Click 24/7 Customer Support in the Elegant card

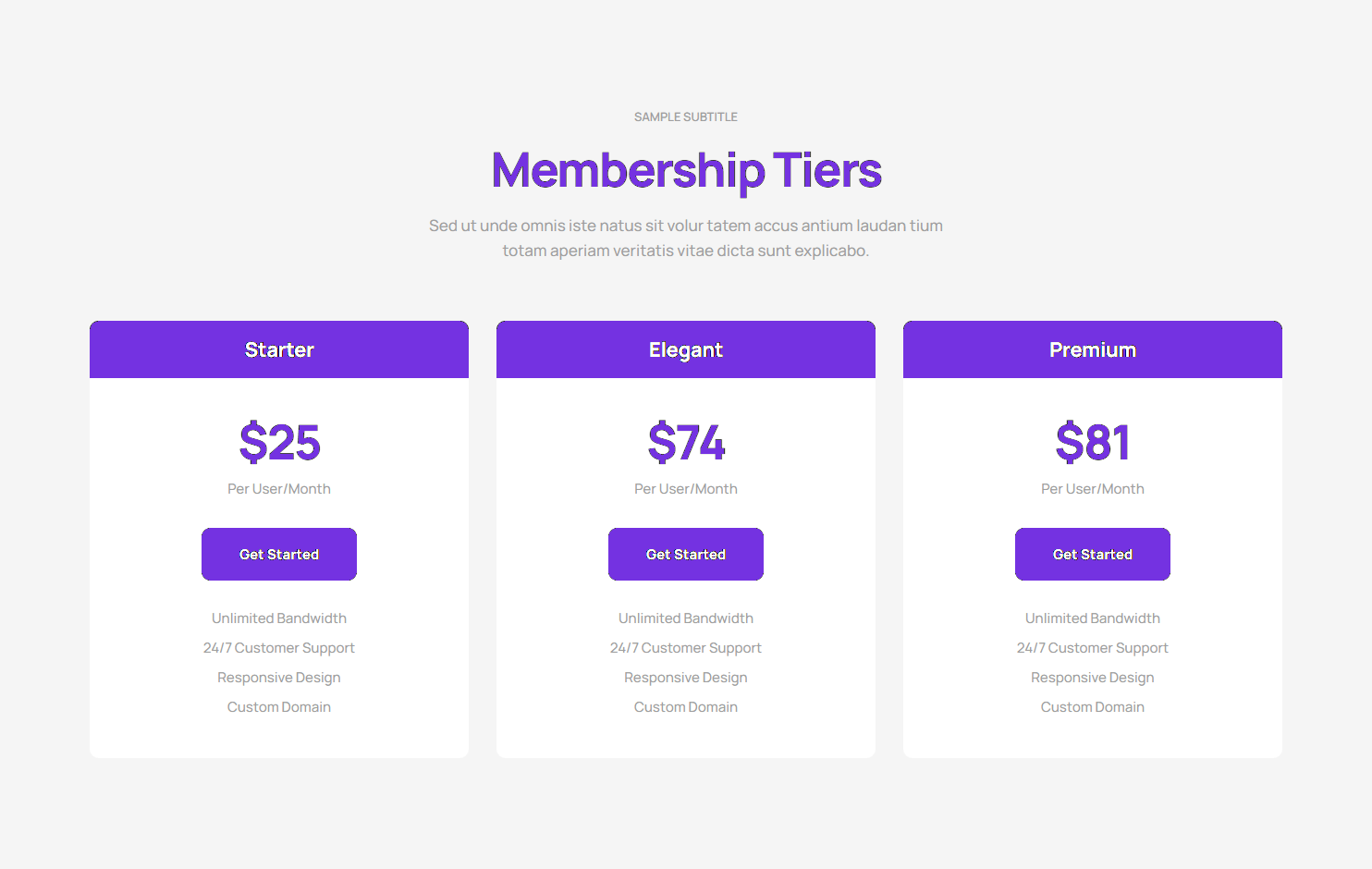pyautogui.click(x=686, y=648)
